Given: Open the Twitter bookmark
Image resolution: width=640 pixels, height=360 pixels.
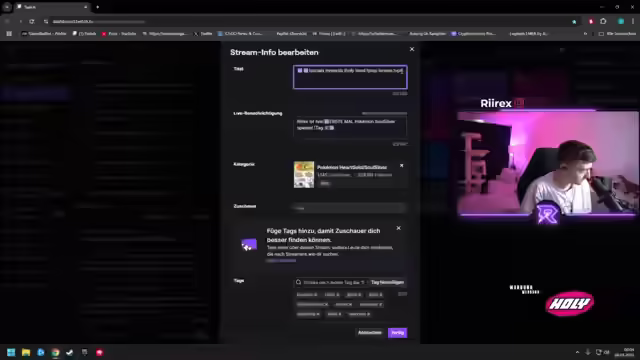Looking at the screenshot, I should pos(203,33).
